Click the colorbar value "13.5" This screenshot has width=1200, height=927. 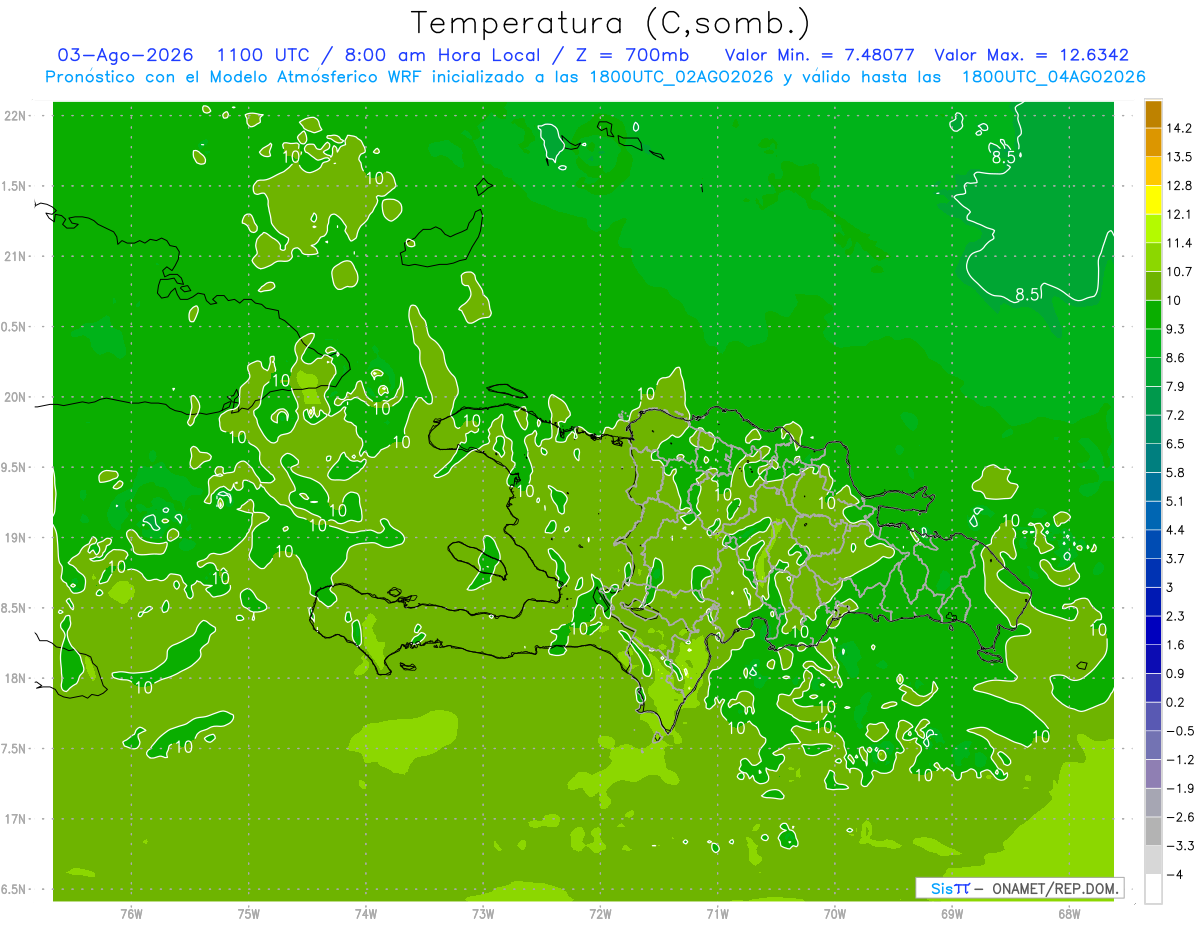(x=1179, y=157)
